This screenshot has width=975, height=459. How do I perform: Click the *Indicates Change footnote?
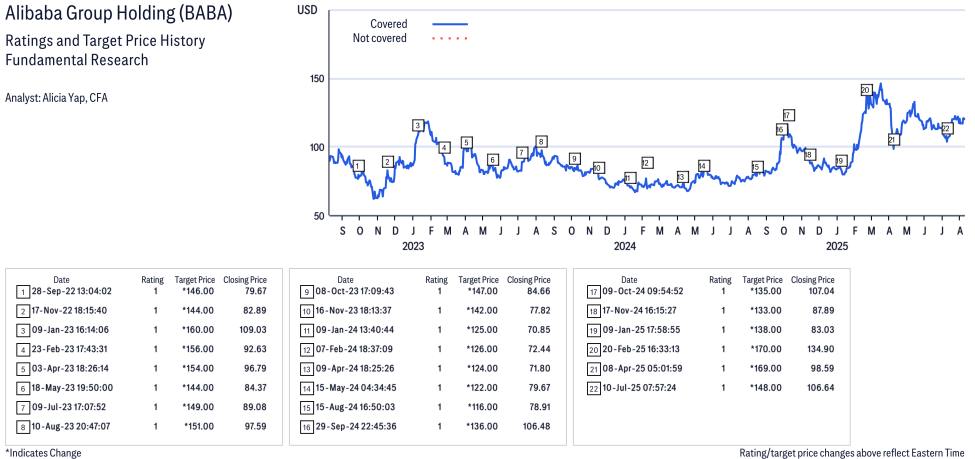42,453
